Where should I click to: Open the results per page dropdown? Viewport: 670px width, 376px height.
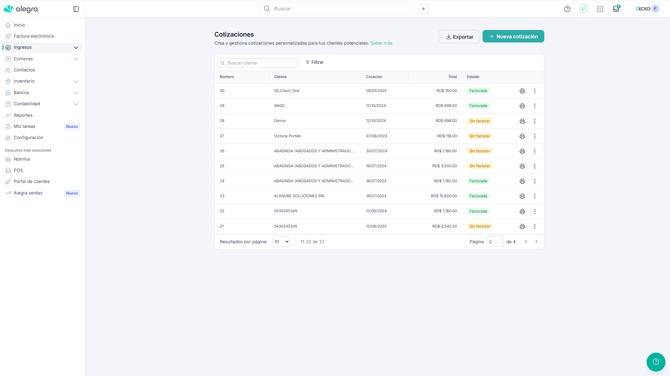pyautogui.click(x=281, y=242)
